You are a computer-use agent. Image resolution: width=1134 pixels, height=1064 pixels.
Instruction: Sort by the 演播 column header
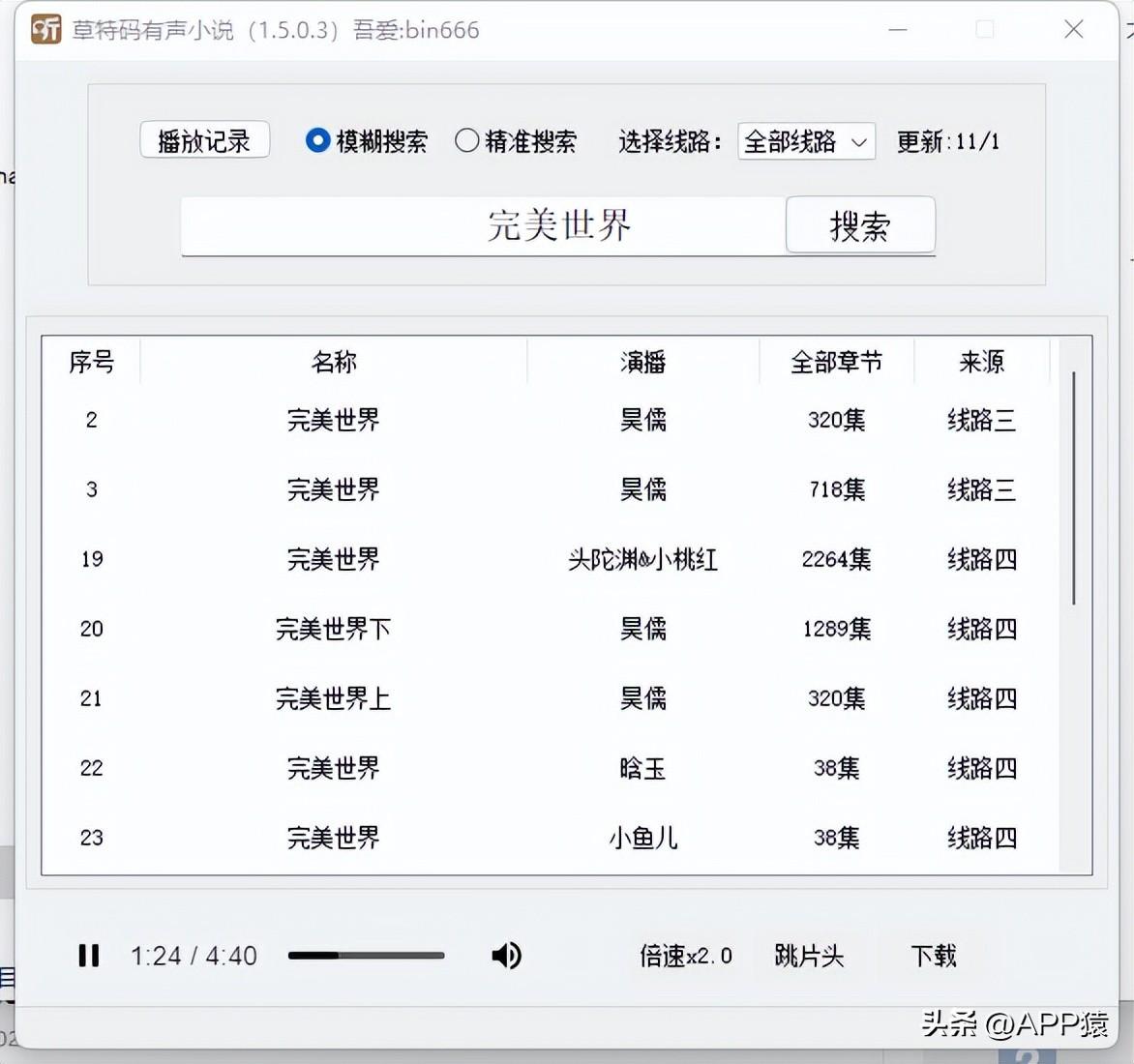642,362
